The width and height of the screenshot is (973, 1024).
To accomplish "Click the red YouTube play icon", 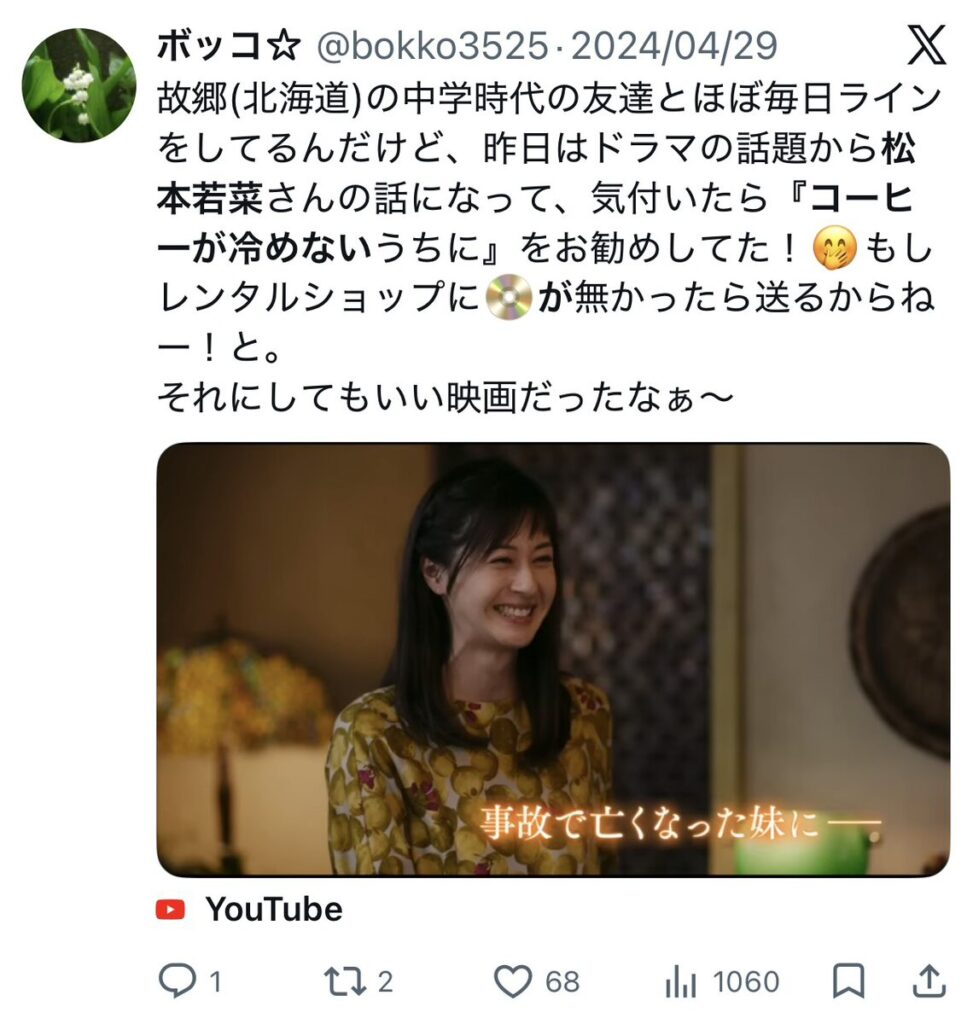I will 170,909.
